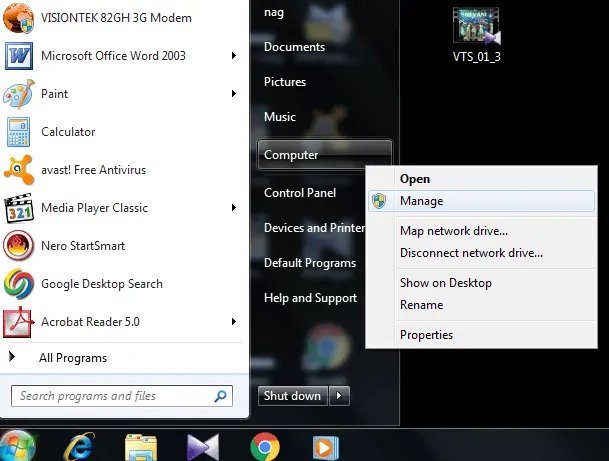The image size is (609, 461).
Task: Expand the Paint jump list arrow
Action: [x=234, y=94]
